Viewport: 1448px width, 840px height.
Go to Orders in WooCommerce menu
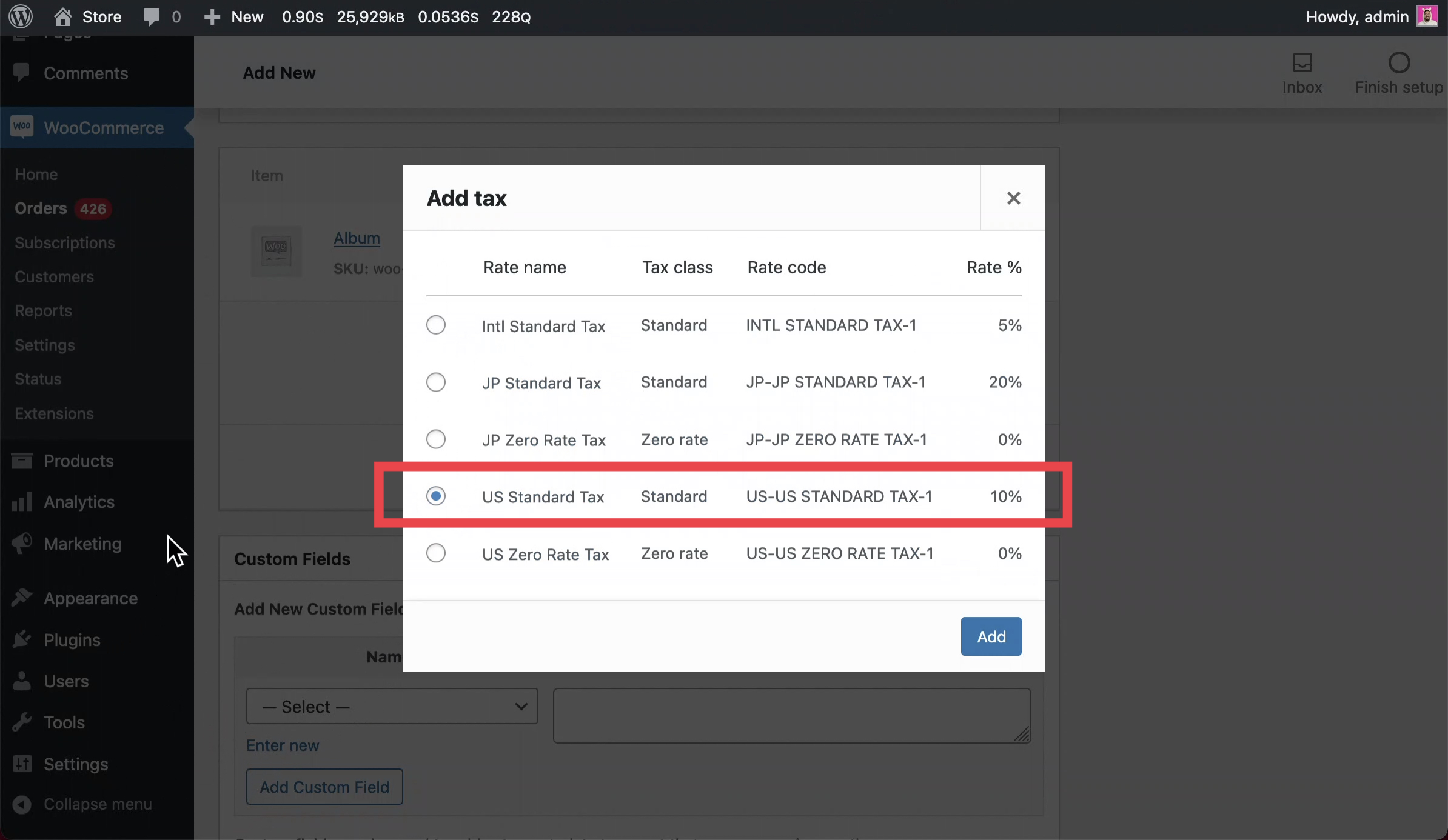(x=41, y=208)
